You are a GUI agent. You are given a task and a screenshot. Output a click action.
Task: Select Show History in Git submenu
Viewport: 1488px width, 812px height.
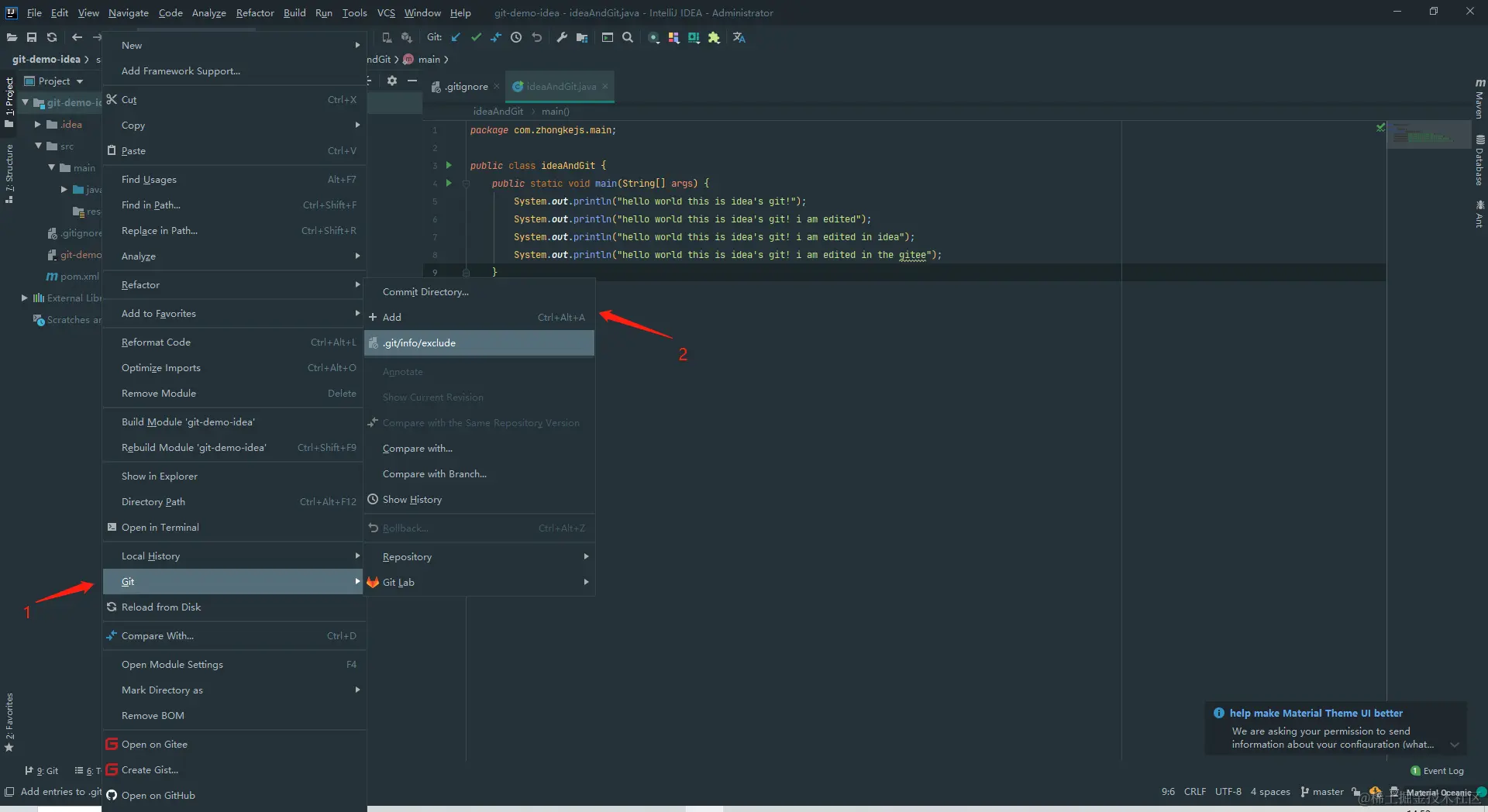[479, 499]
